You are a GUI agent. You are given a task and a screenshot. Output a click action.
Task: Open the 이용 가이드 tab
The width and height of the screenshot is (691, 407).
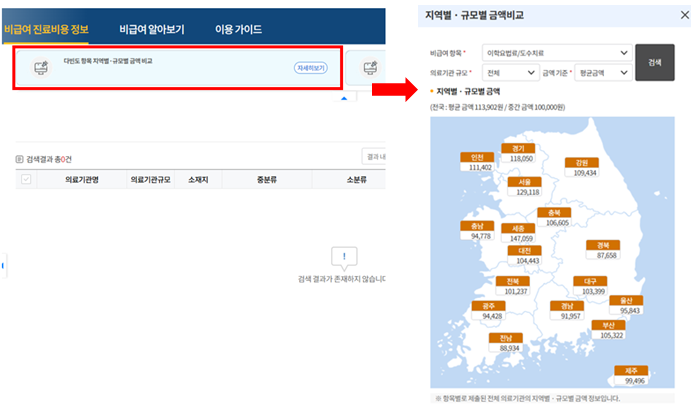(x=238, y=30)
